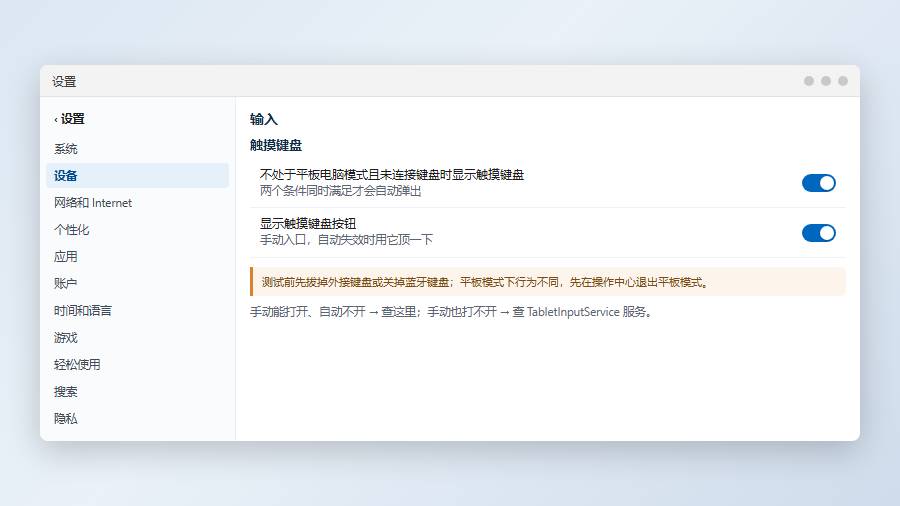
Task: Click the 两个条件同时满足才会自动弹出 description
Action: [341, 191]
